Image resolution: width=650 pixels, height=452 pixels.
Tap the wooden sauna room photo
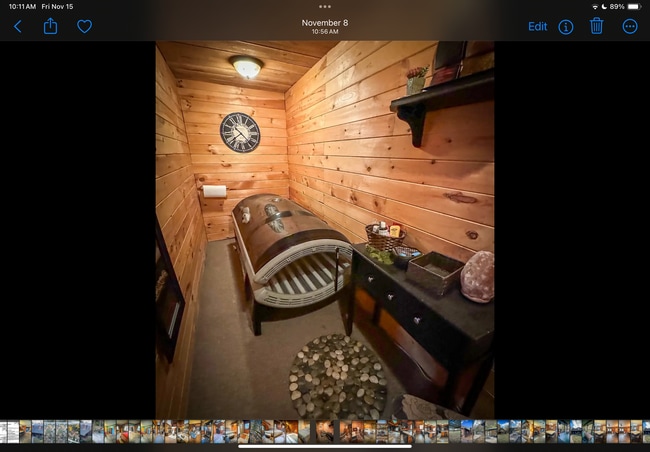pos(324,229)
